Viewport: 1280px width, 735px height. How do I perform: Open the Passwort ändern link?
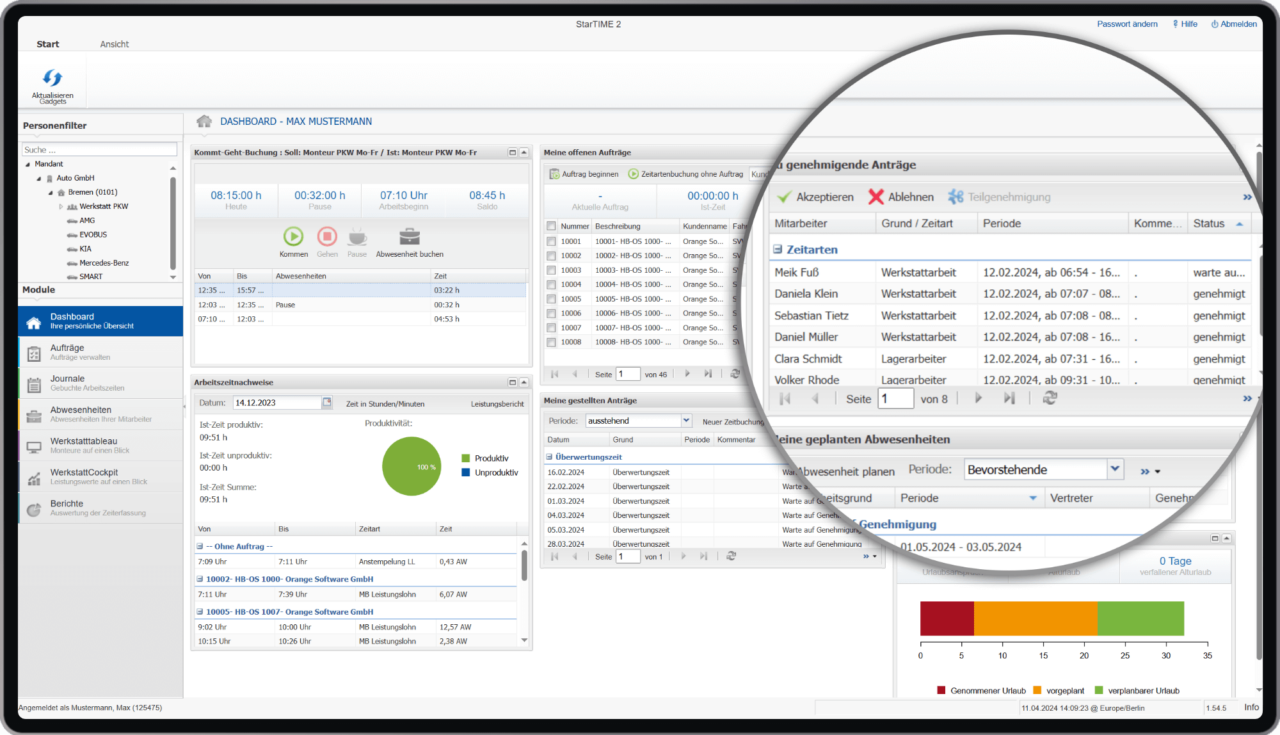(1127, 23)
